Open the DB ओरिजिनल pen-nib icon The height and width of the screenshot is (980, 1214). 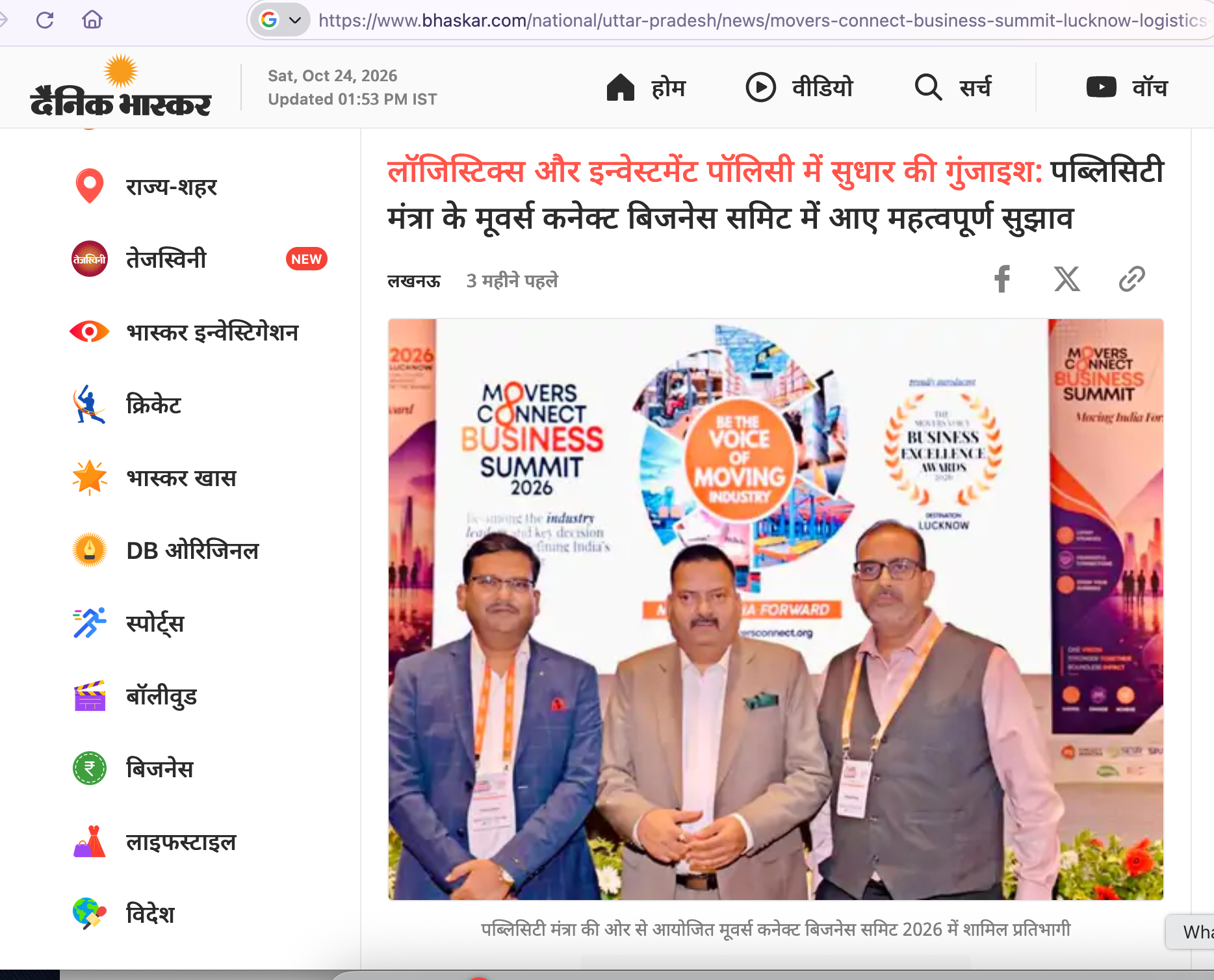pyautogui.click(x=90, y=550)
